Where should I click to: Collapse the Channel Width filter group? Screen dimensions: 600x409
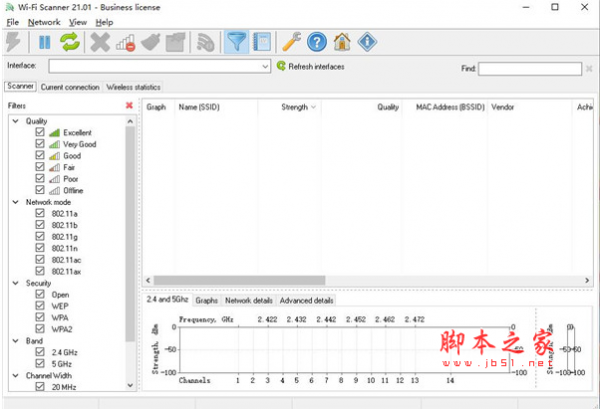(x=16, y=375)
